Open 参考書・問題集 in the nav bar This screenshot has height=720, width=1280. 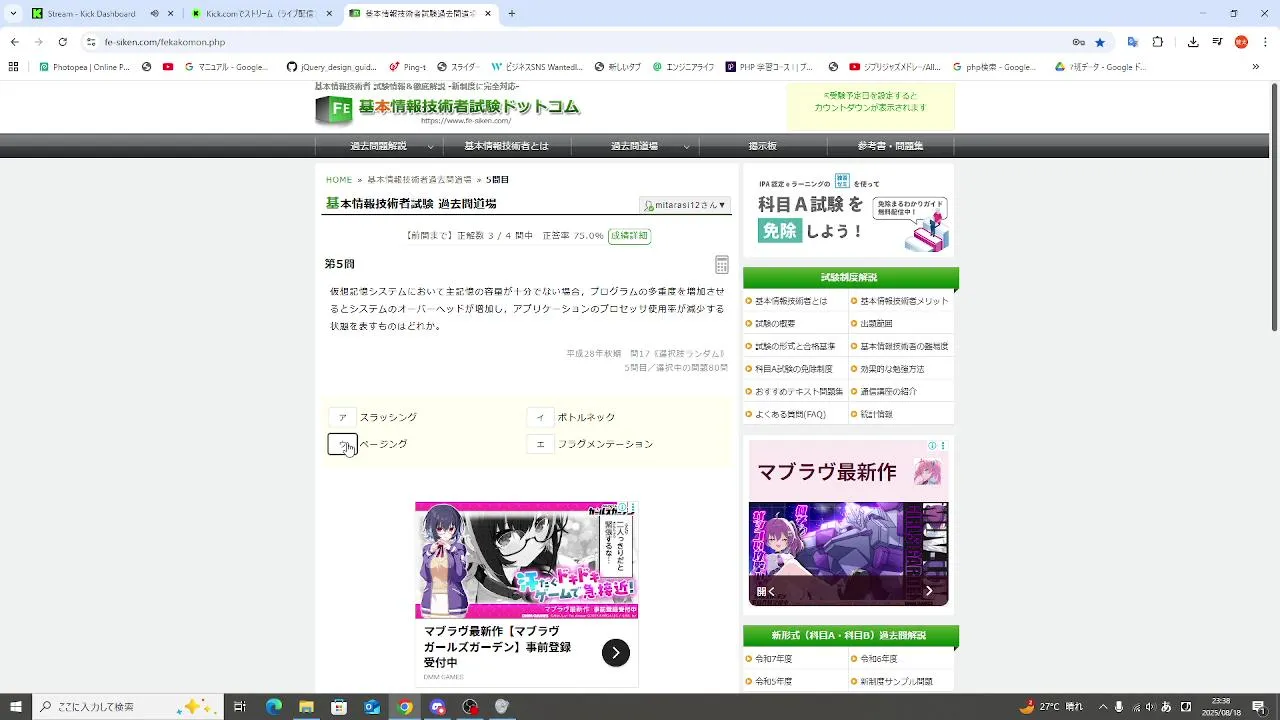point(890,146)
